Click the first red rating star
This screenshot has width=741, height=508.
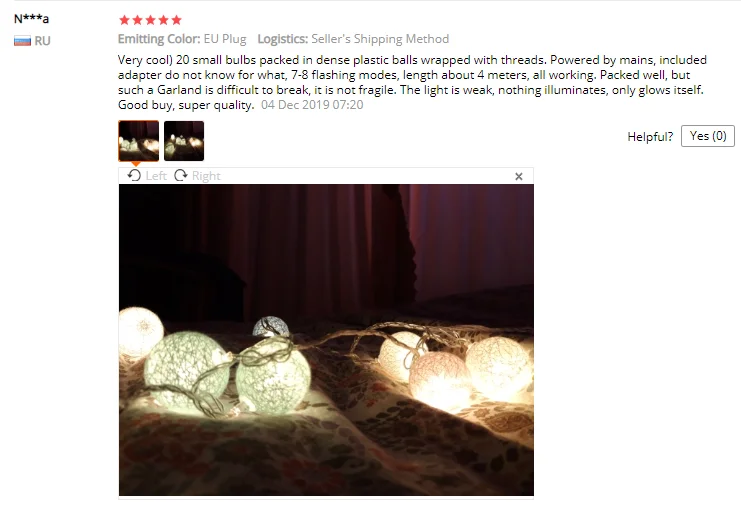click(124, 20)
